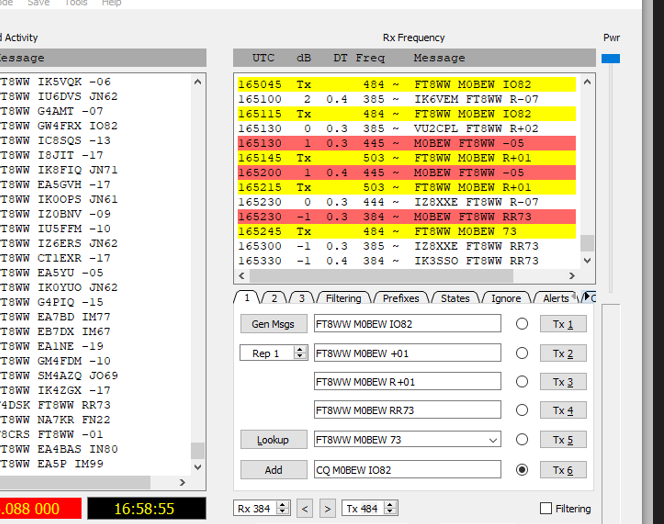
Task: Increase the Rx 384 frequency
Action: pos(282,504)
